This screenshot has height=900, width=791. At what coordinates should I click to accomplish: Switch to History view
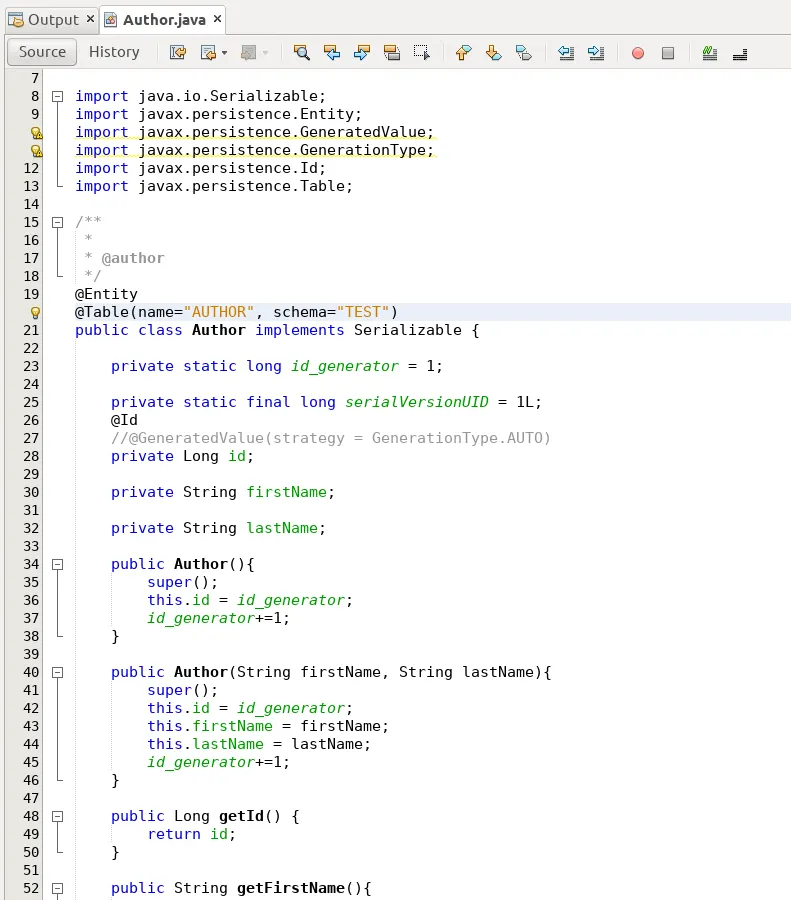coord(114,52)
